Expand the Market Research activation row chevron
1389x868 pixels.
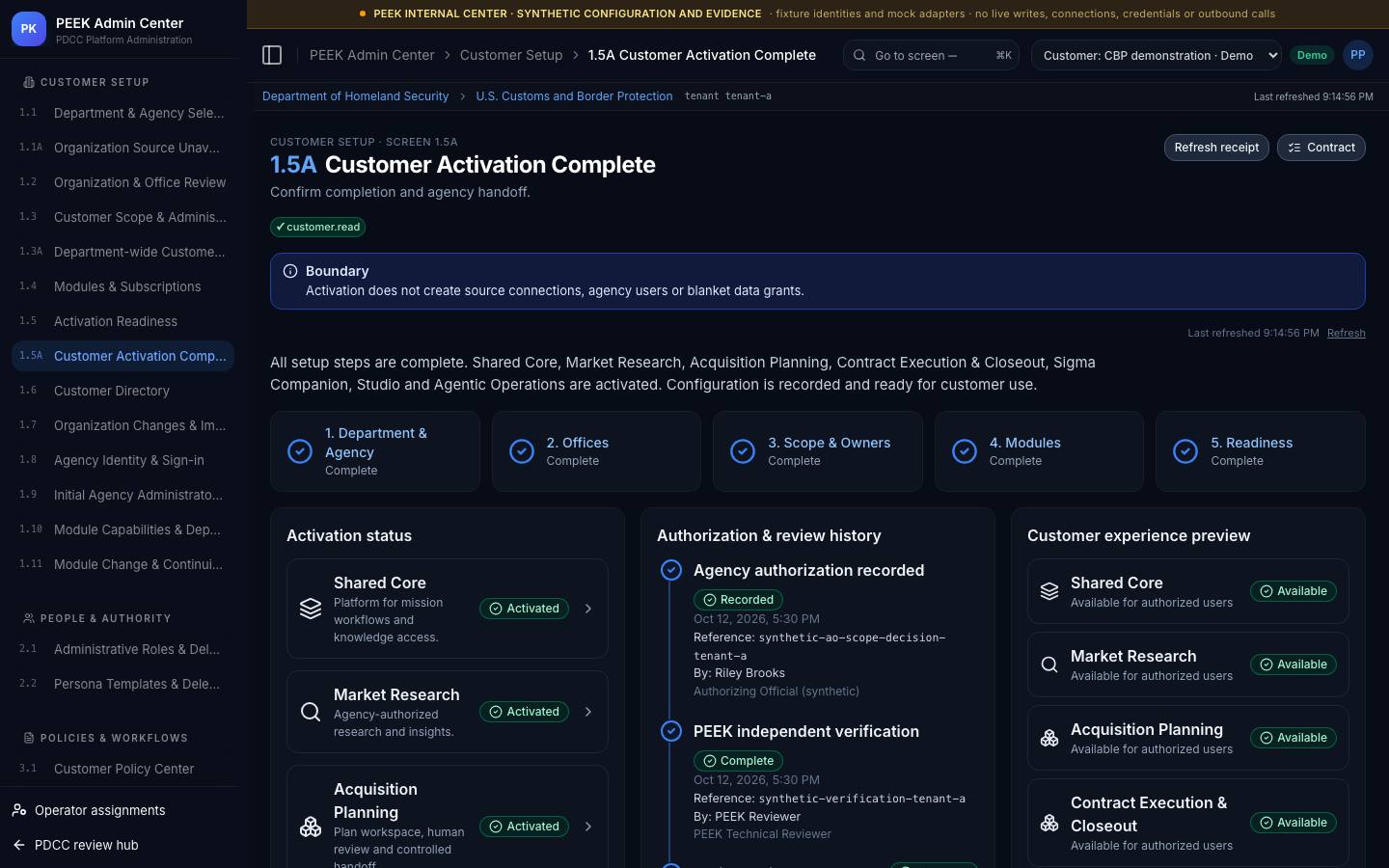click(x=588, y=712)
